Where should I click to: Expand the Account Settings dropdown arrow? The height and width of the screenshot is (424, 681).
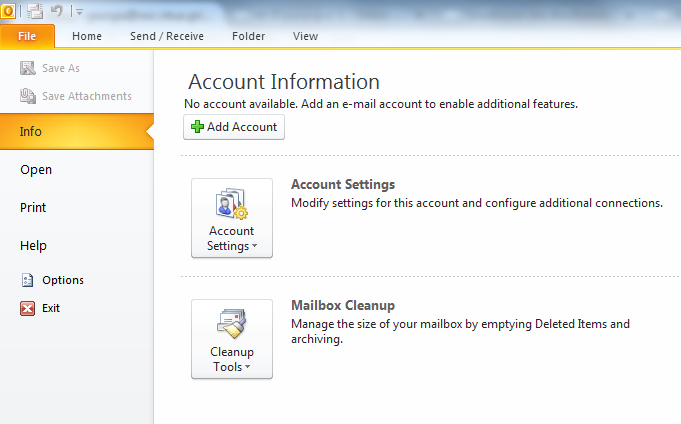(255, 245)
